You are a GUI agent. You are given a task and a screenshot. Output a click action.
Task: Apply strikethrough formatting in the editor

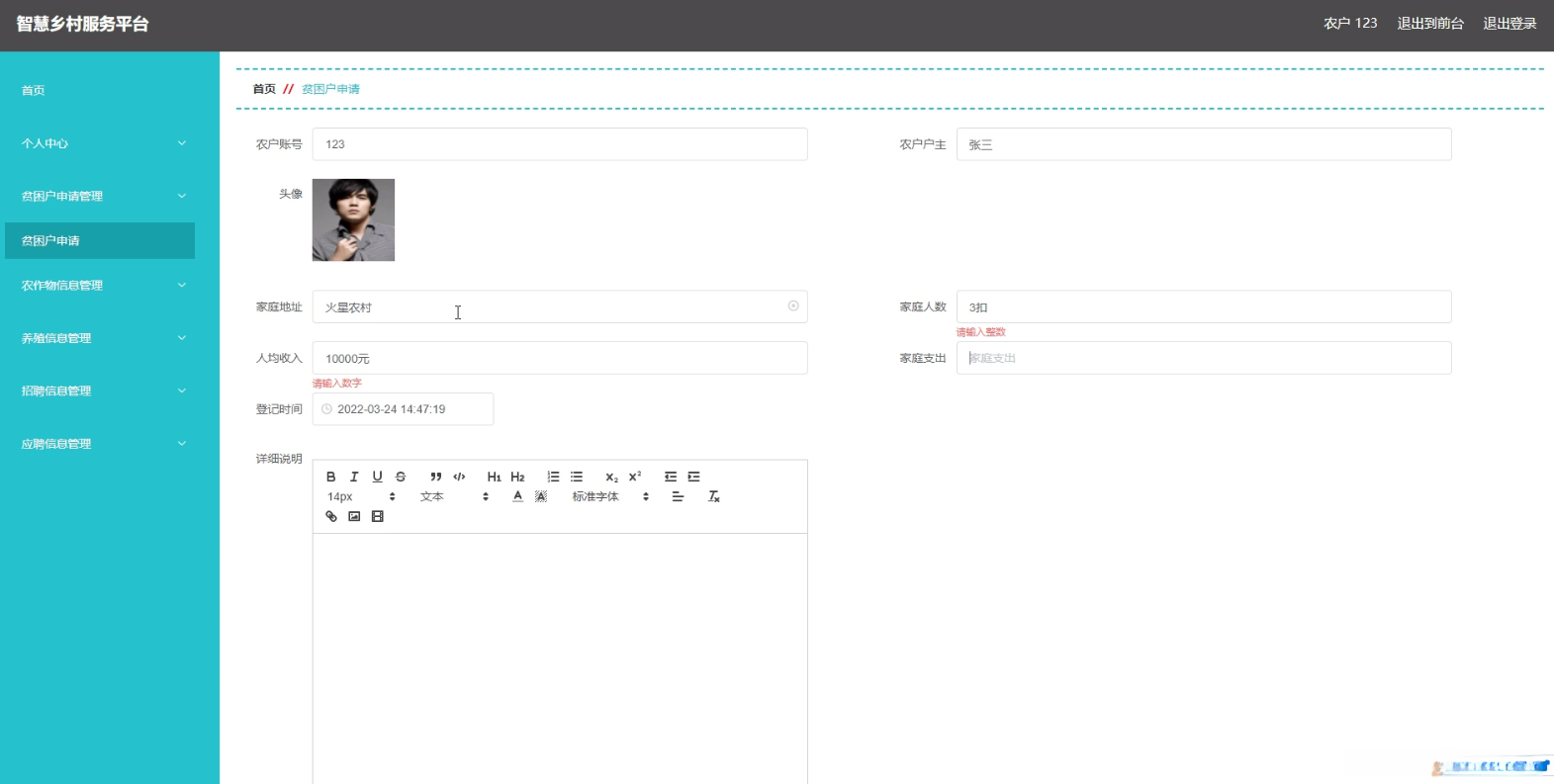pyautogui.click(x=401, y=477)
